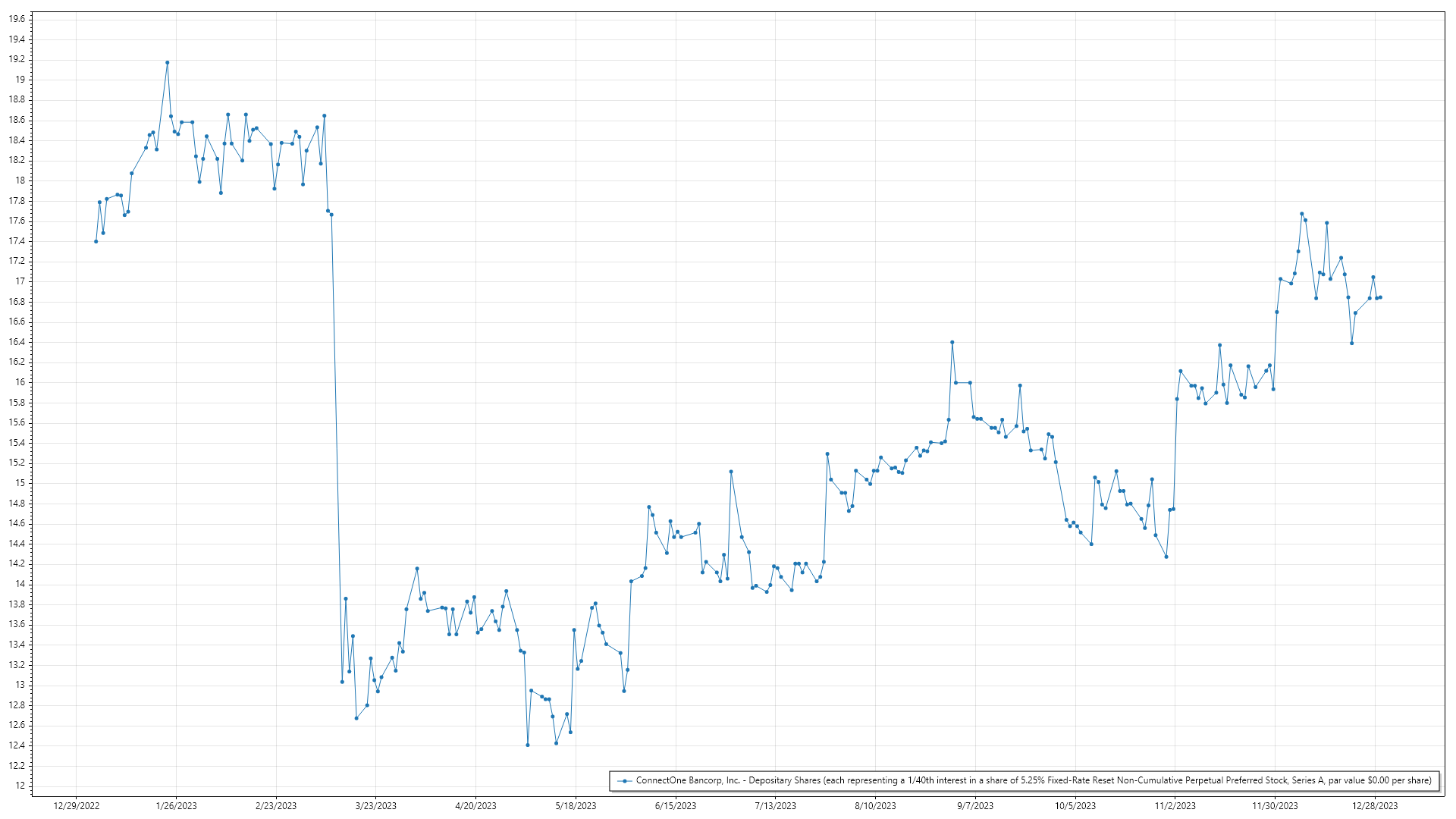1456x819 pixels.
Task: Click the last data point on the line
Action: tap(1380, 297)
